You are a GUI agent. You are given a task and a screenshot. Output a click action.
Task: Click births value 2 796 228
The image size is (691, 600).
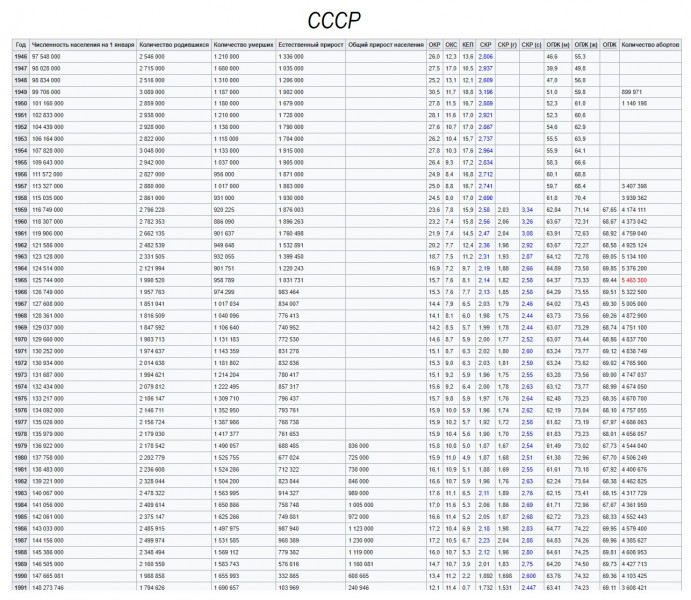(152, 210)
